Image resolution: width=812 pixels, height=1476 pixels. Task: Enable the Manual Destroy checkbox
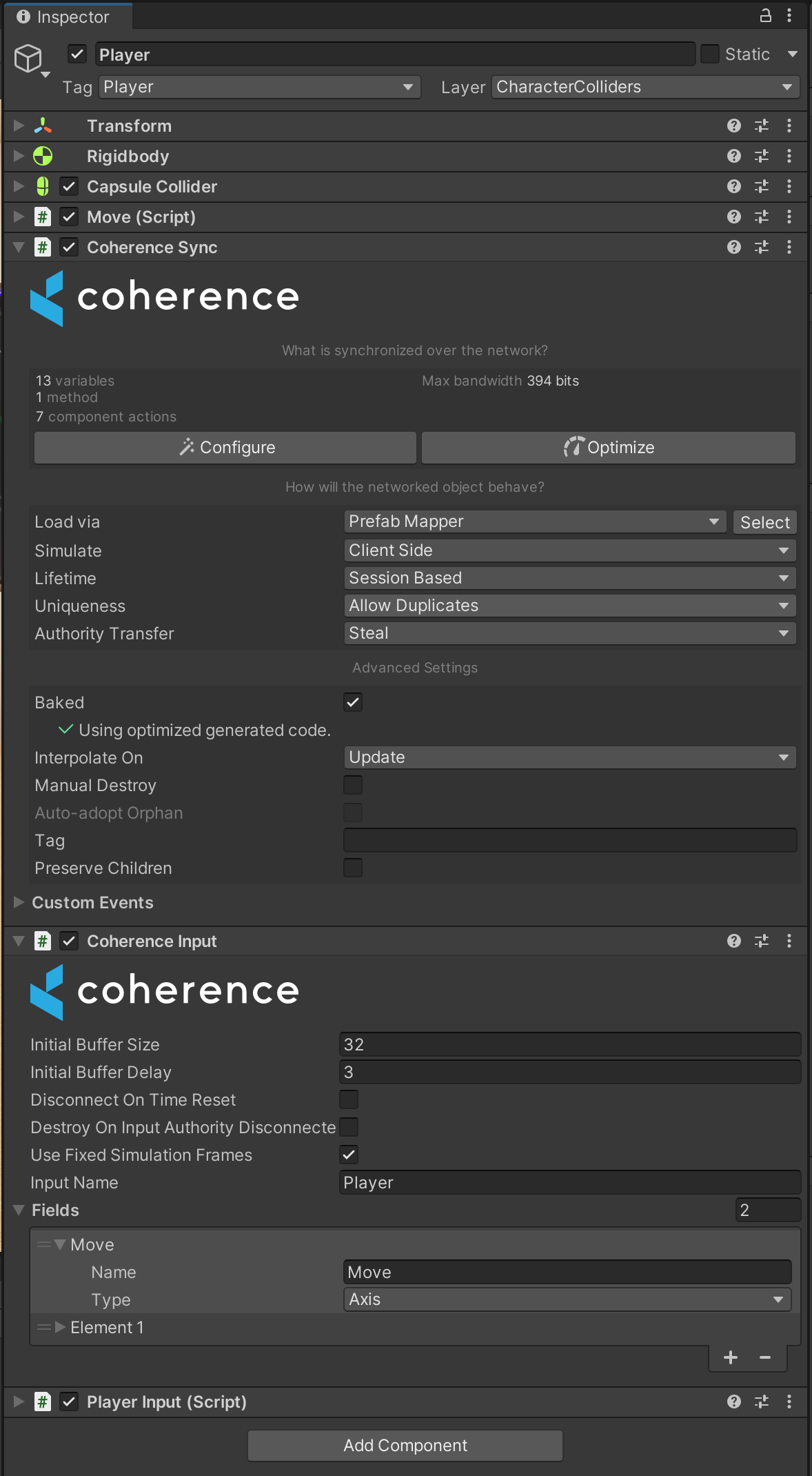tap(353, 785)
